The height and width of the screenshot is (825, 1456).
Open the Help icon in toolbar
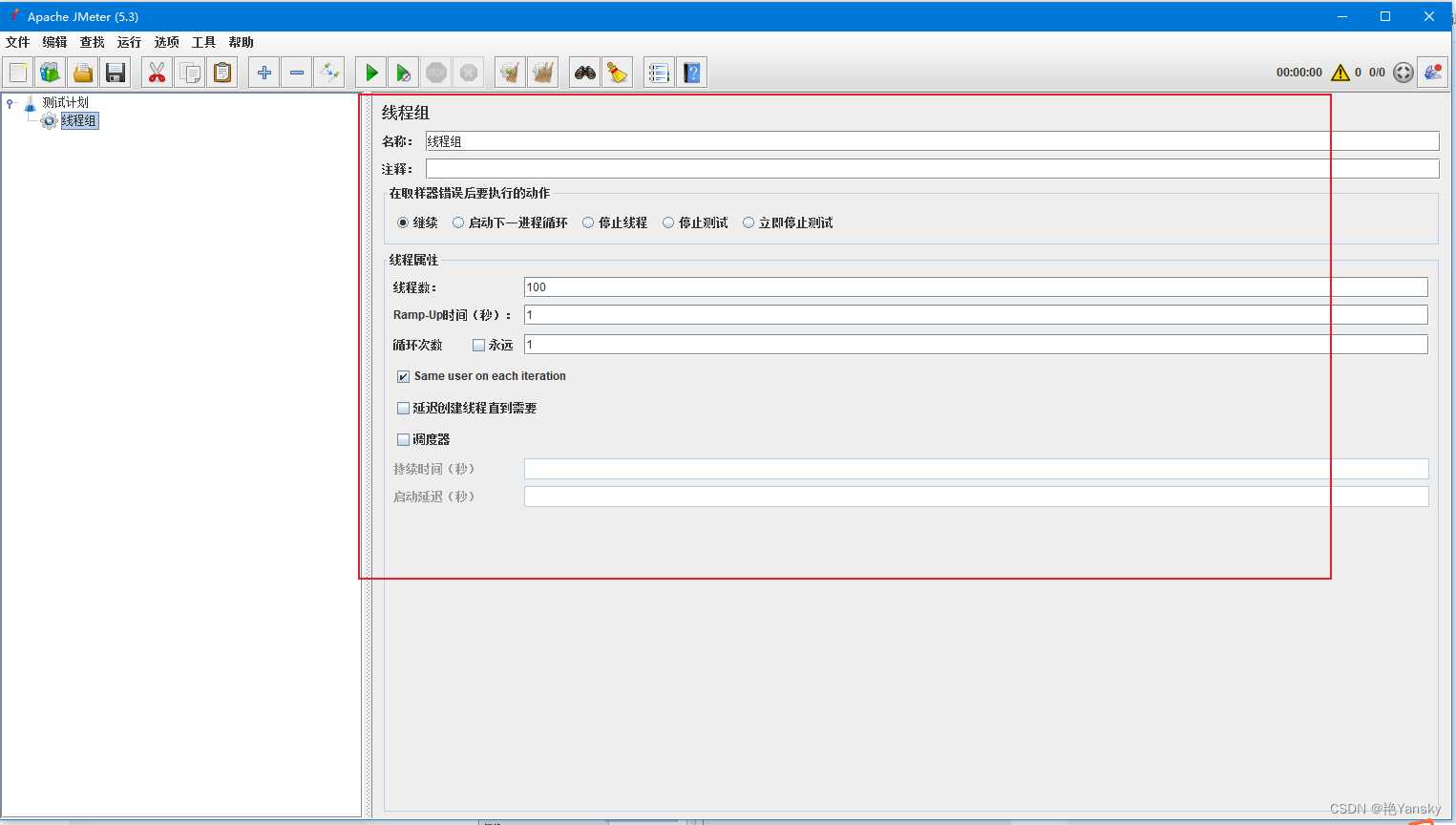coord(692,73)
